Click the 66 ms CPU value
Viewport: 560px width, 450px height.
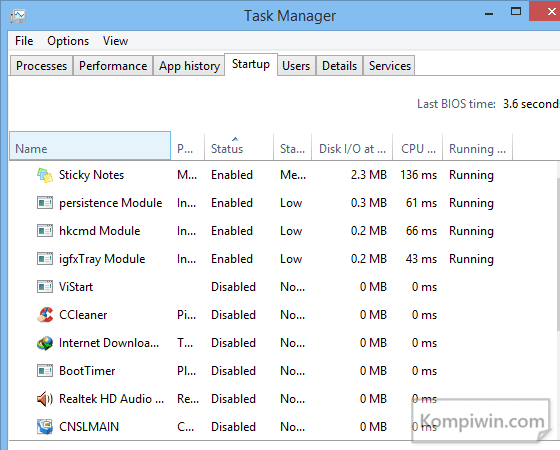pos(421,231)
